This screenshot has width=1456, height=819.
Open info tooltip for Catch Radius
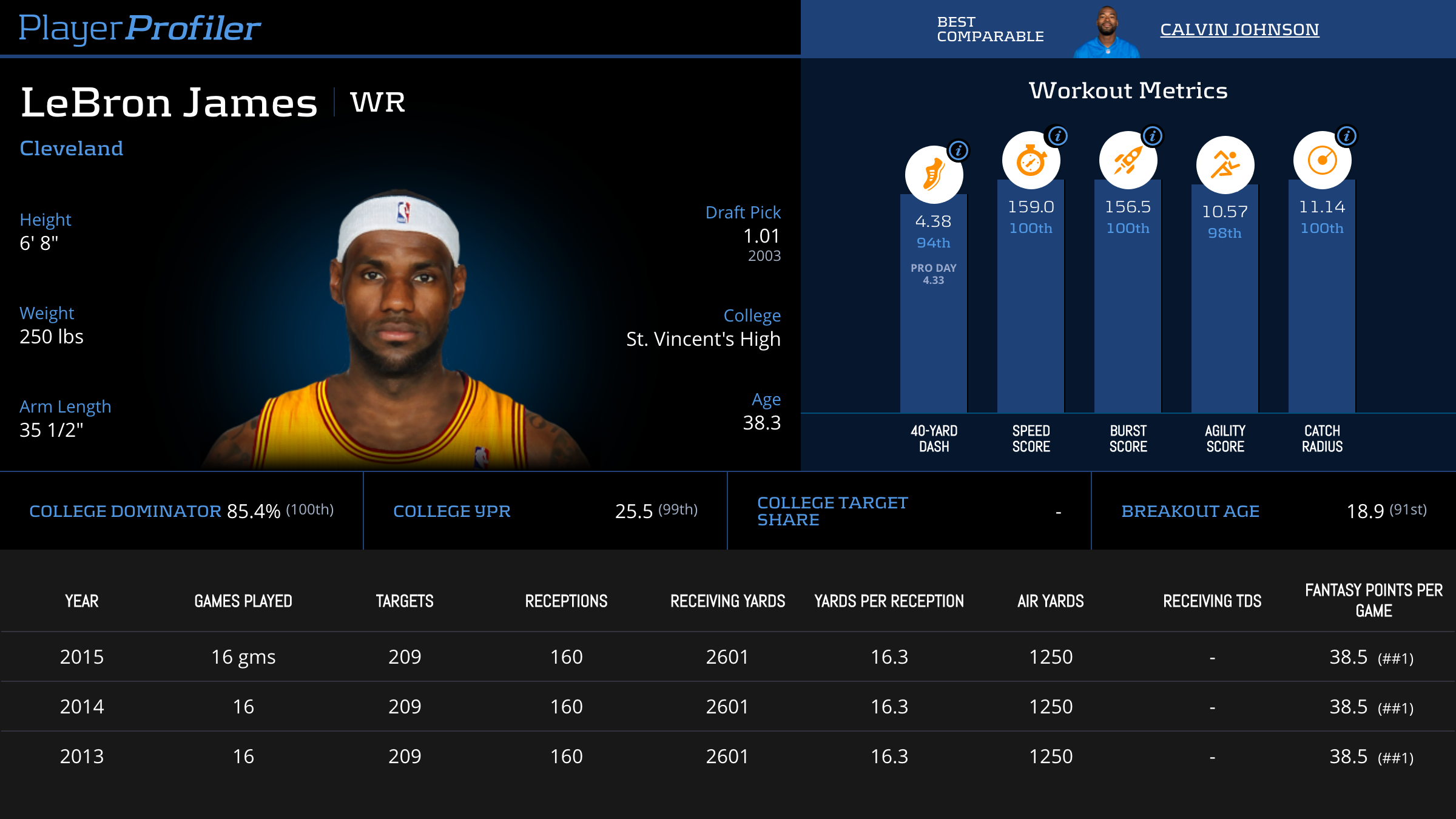[x=1347, y=136]
